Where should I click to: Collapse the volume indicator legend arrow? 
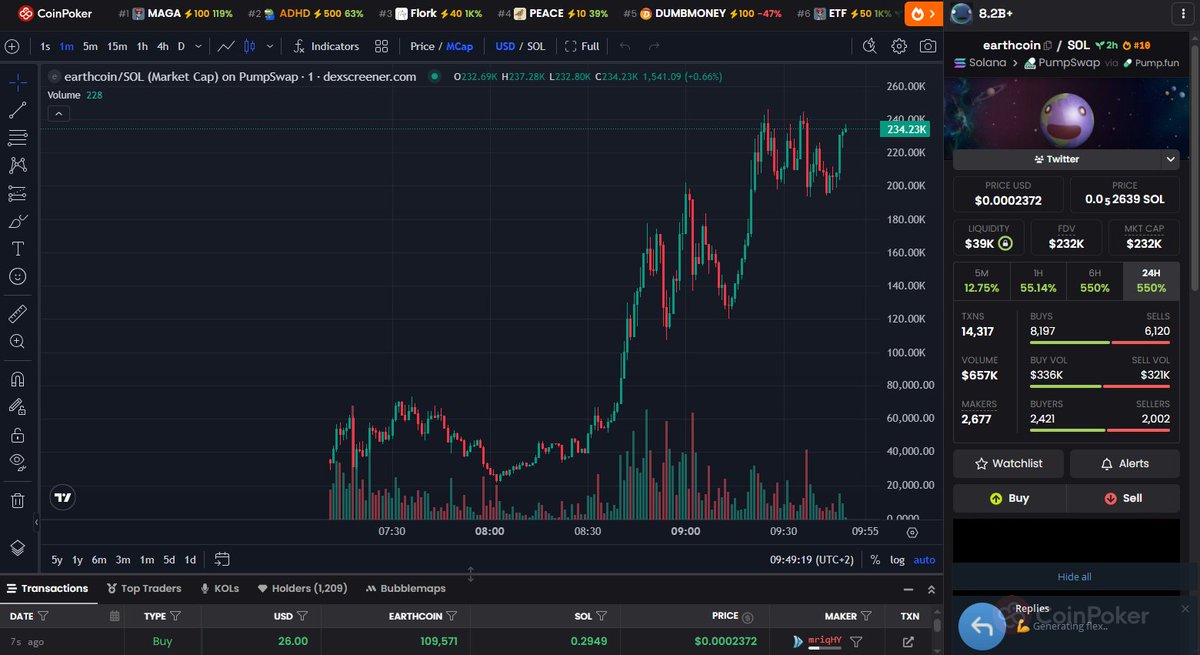pyautogui.click(x=58, y=114)
